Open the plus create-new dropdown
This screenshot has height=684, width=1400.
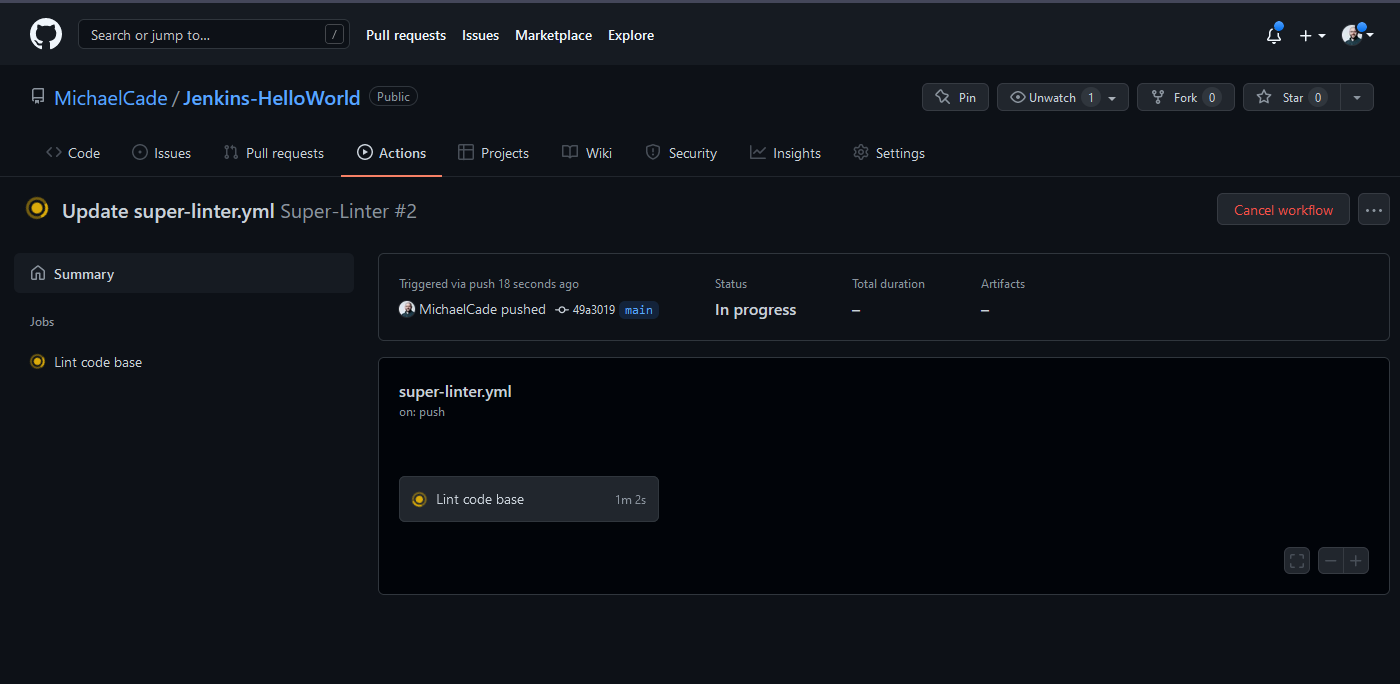tap(1312, 35)
